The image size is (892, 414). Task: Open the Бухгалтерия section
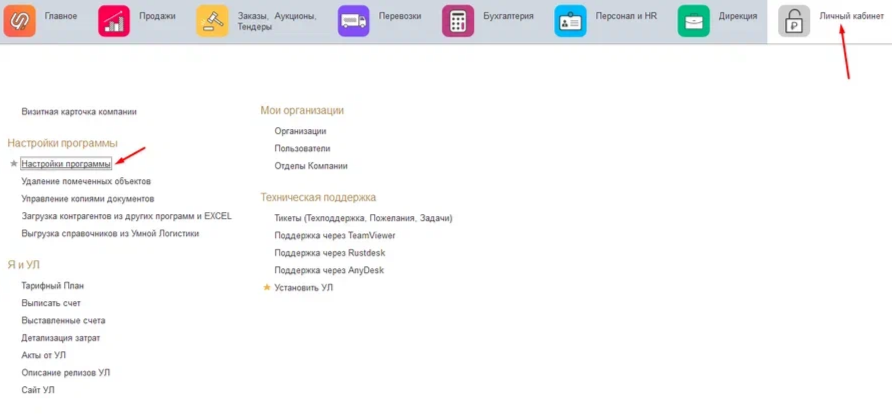pos(509,16)
